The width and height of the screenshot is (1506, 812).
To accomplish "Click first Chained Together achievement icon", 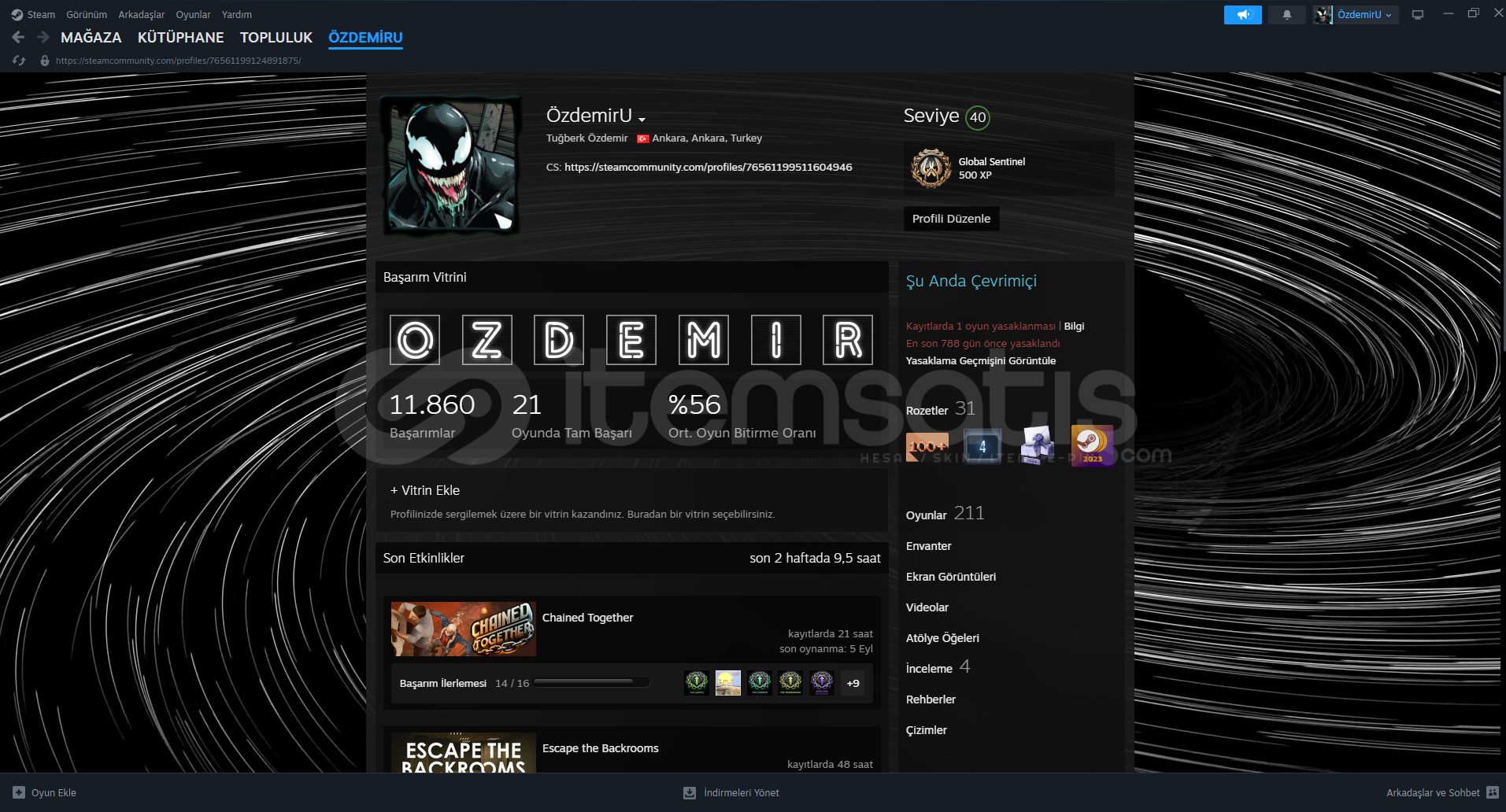I will [697, 683].
